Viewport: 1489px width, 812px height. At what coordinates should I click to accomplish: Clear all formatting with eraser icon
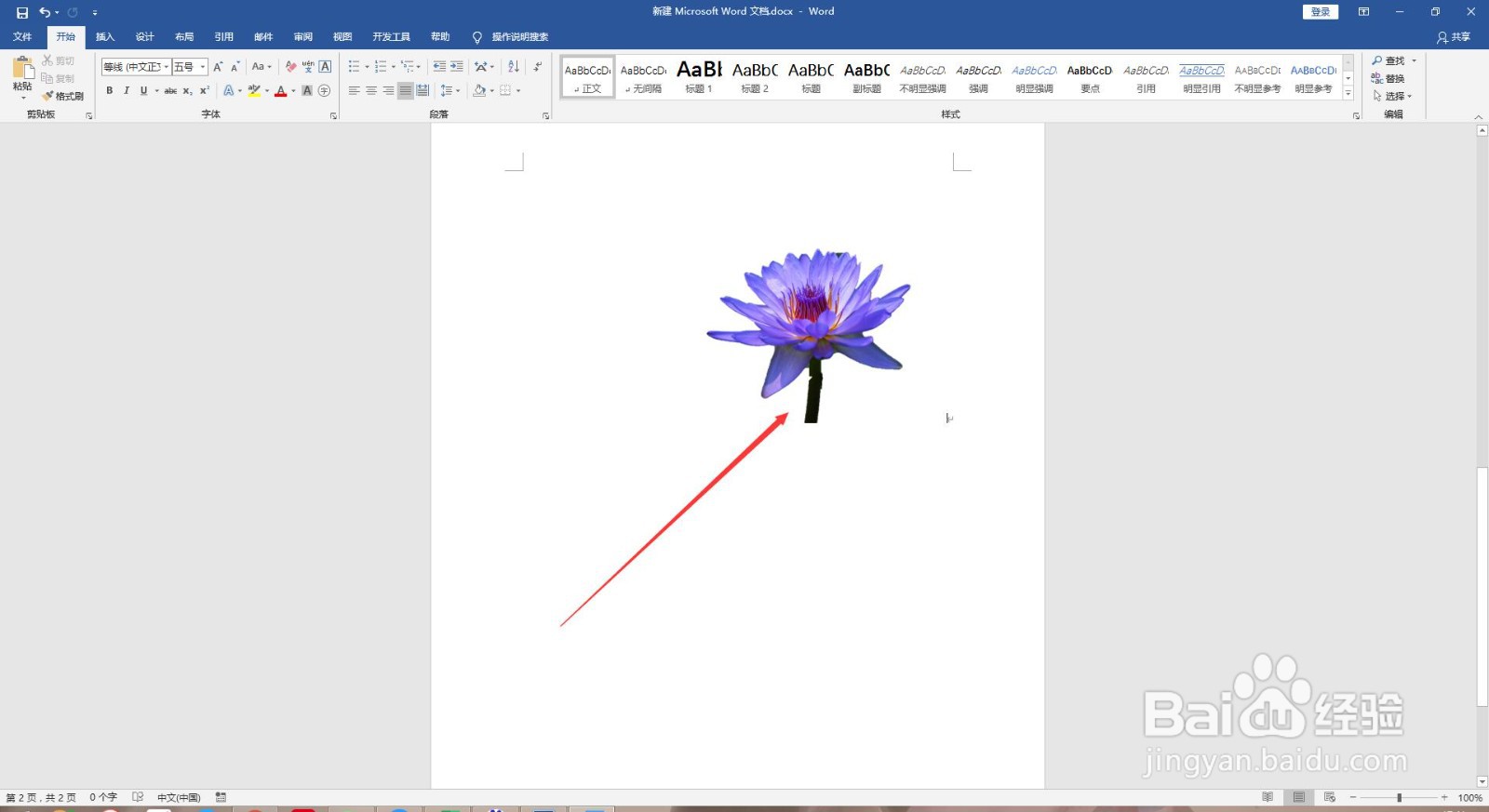coord(291,67)
